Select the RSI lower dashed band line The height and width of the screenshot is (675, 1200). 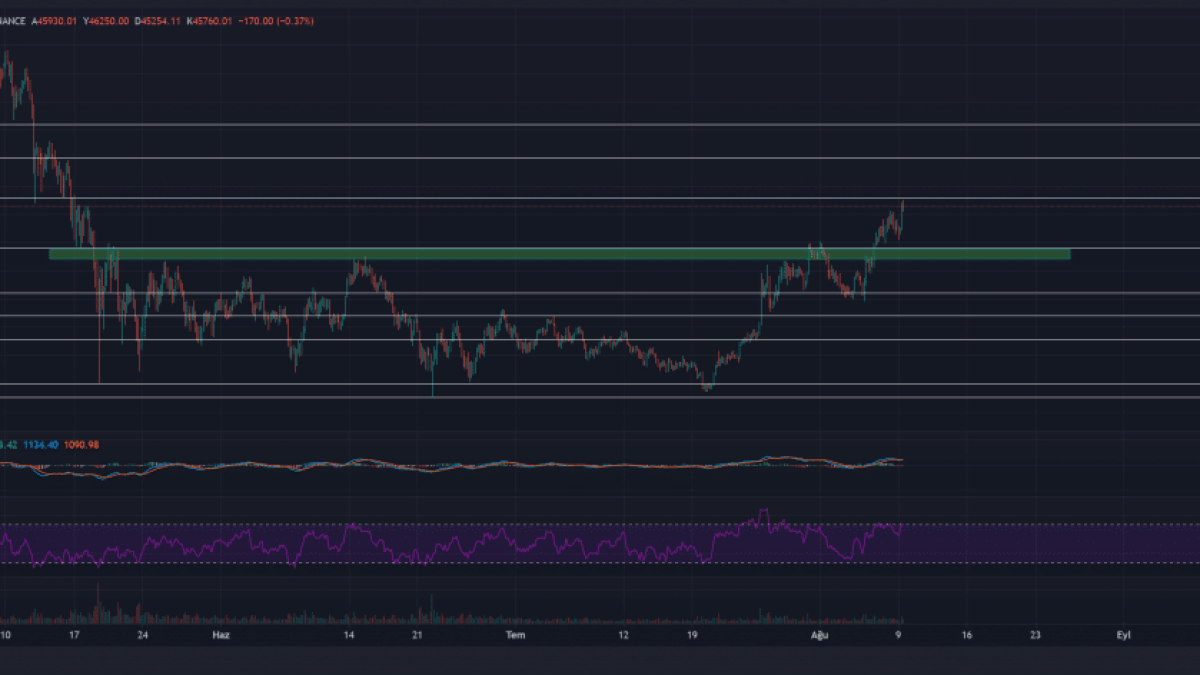pos(1000,563)
